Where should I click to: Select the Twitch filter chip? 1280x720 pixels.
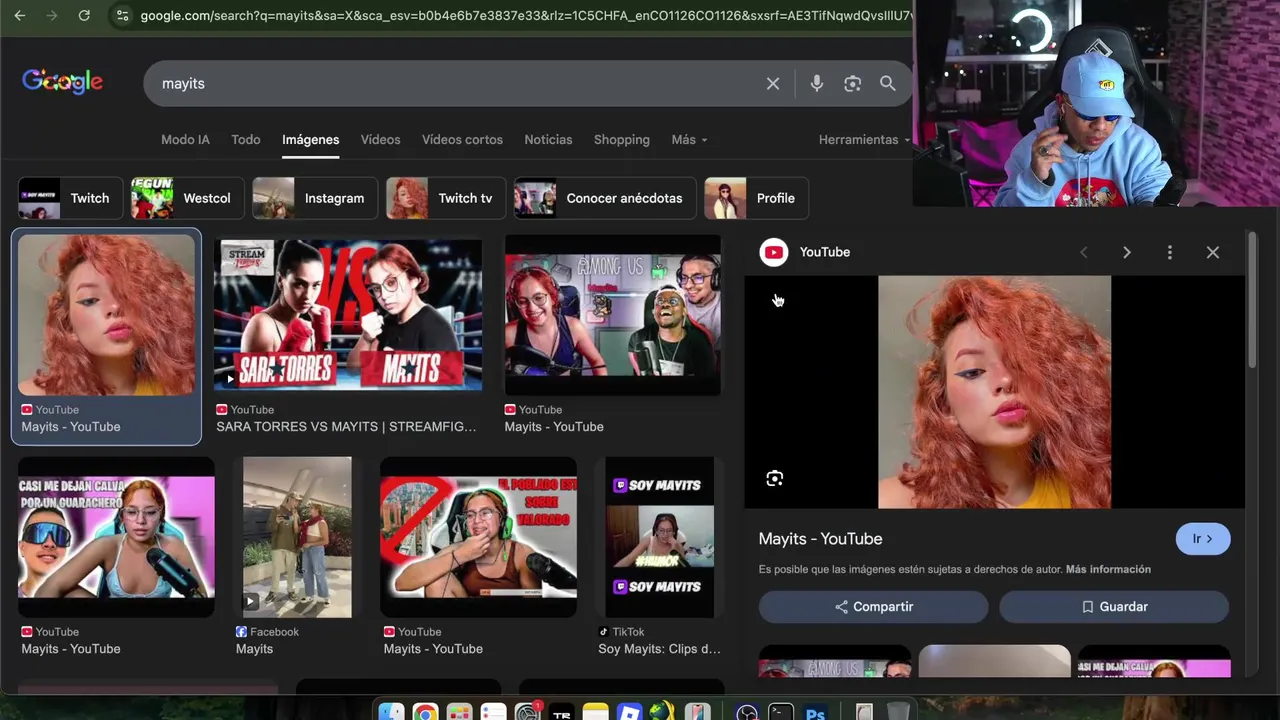coord(70,198)
